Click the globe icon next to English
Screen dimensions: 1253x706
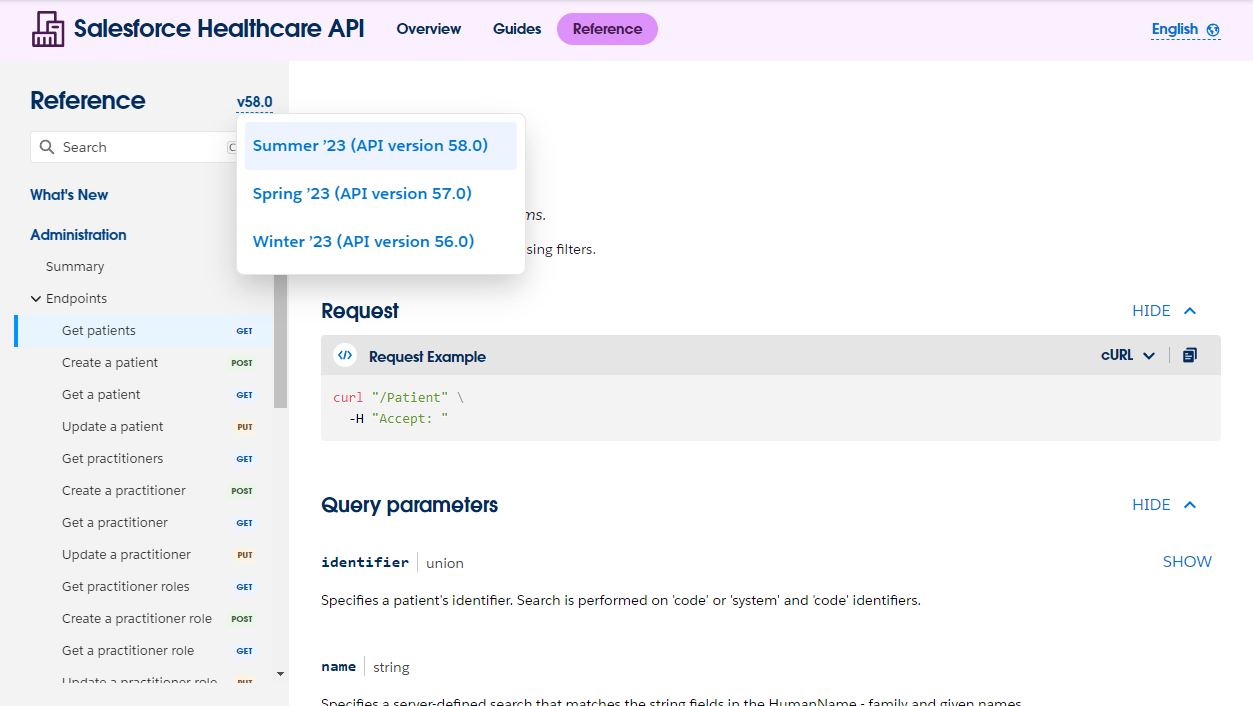tap(1213, 30)
